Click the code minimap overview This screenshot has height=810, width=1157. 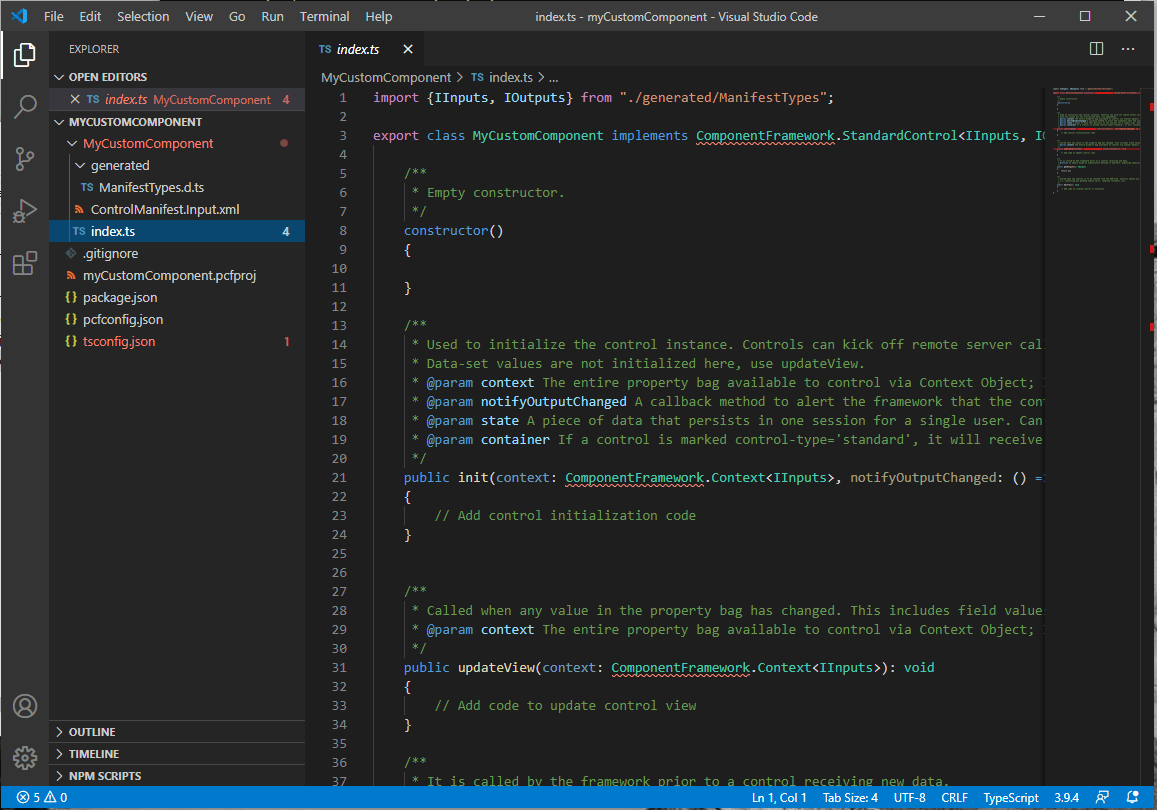pos(1095,140)
